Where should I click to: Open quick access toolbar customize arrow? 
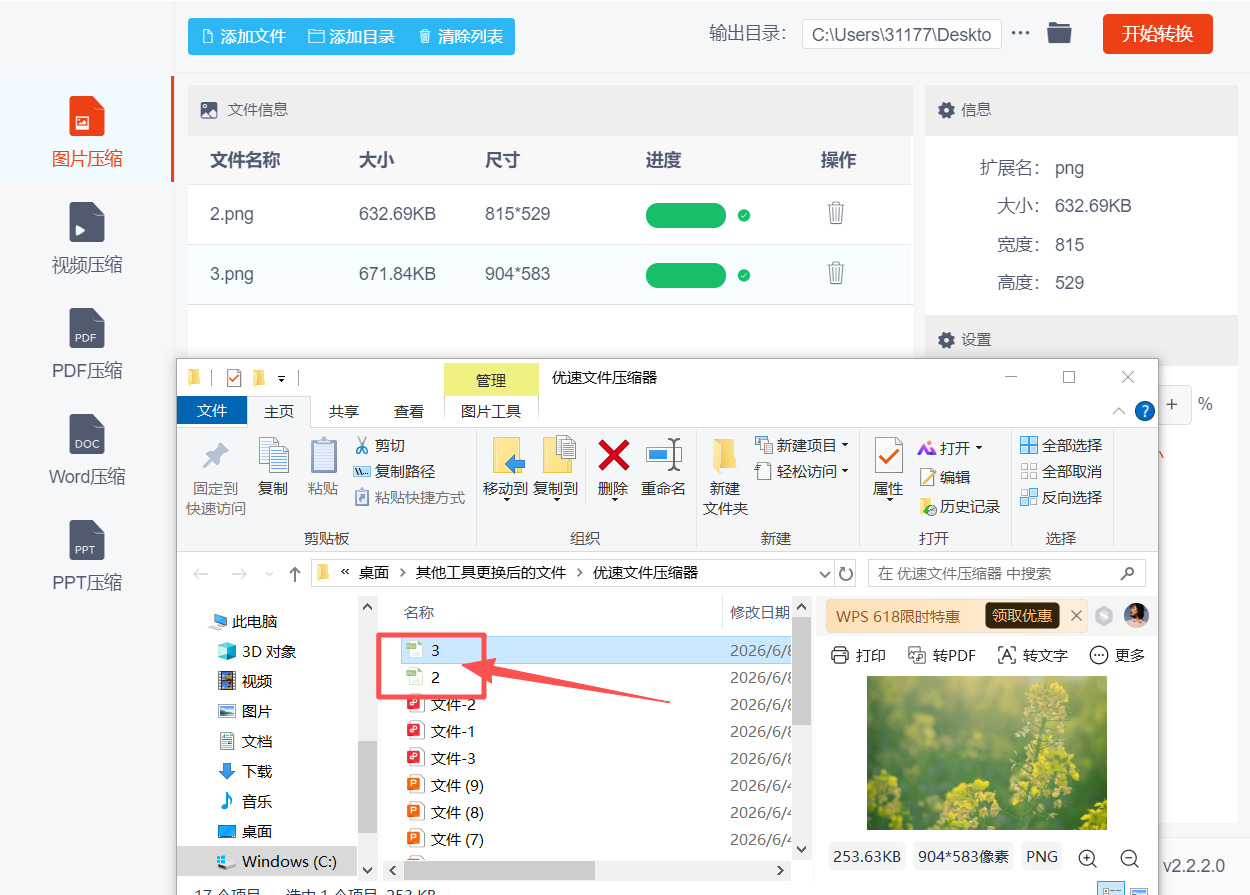point(281,378)
